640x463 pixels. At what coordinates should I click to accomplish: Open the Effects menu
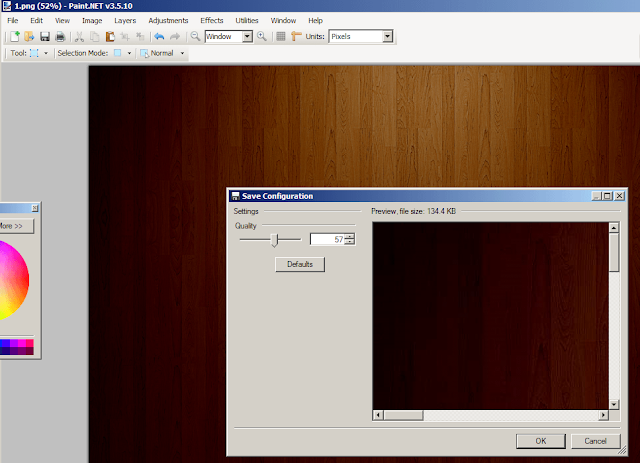pyautogui.click(x=211, y=20)
